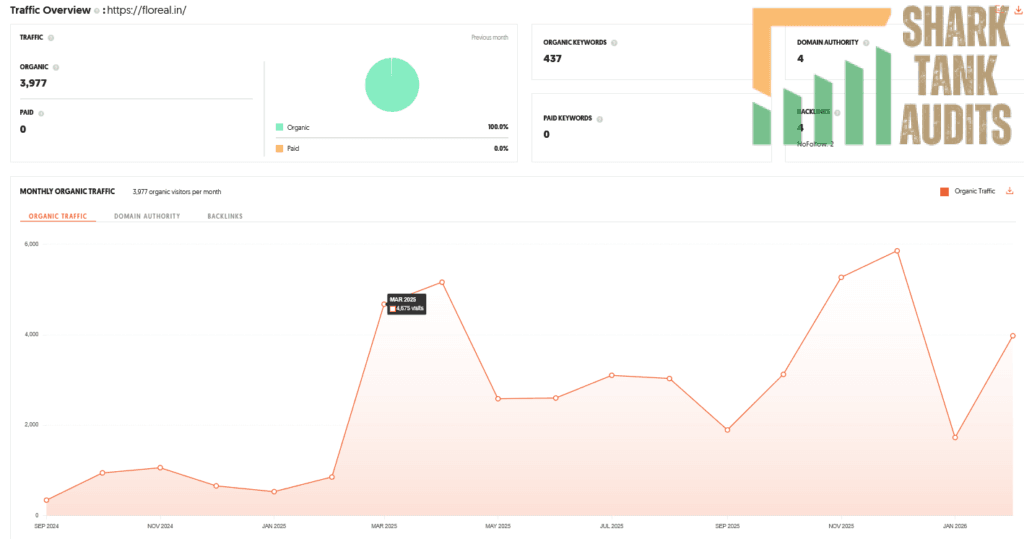Click info icon beside ORGANIC KEYWORDS

click(x=614, y=43)
